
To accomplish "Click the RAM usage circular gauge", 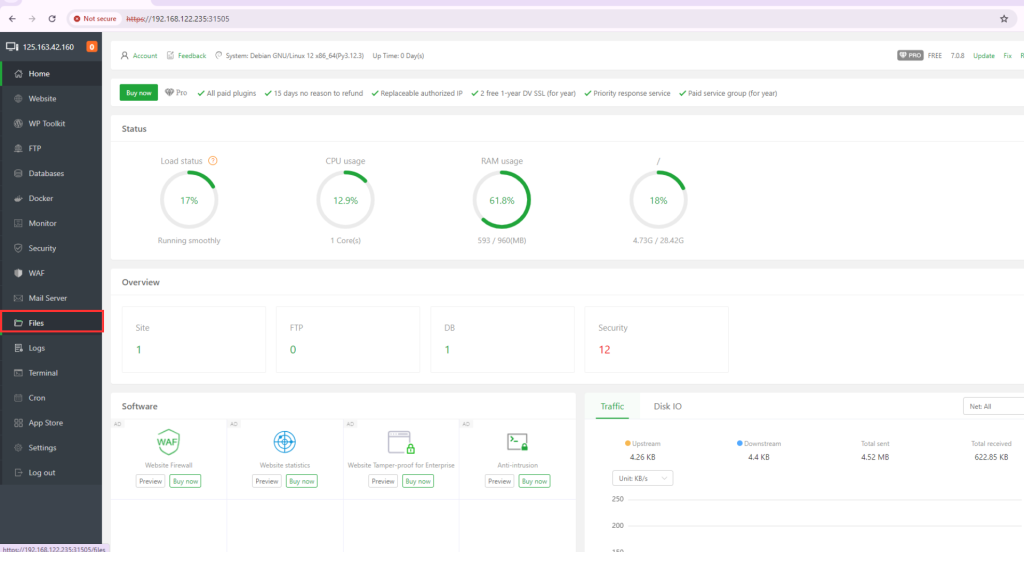I will tap(502, 200).
